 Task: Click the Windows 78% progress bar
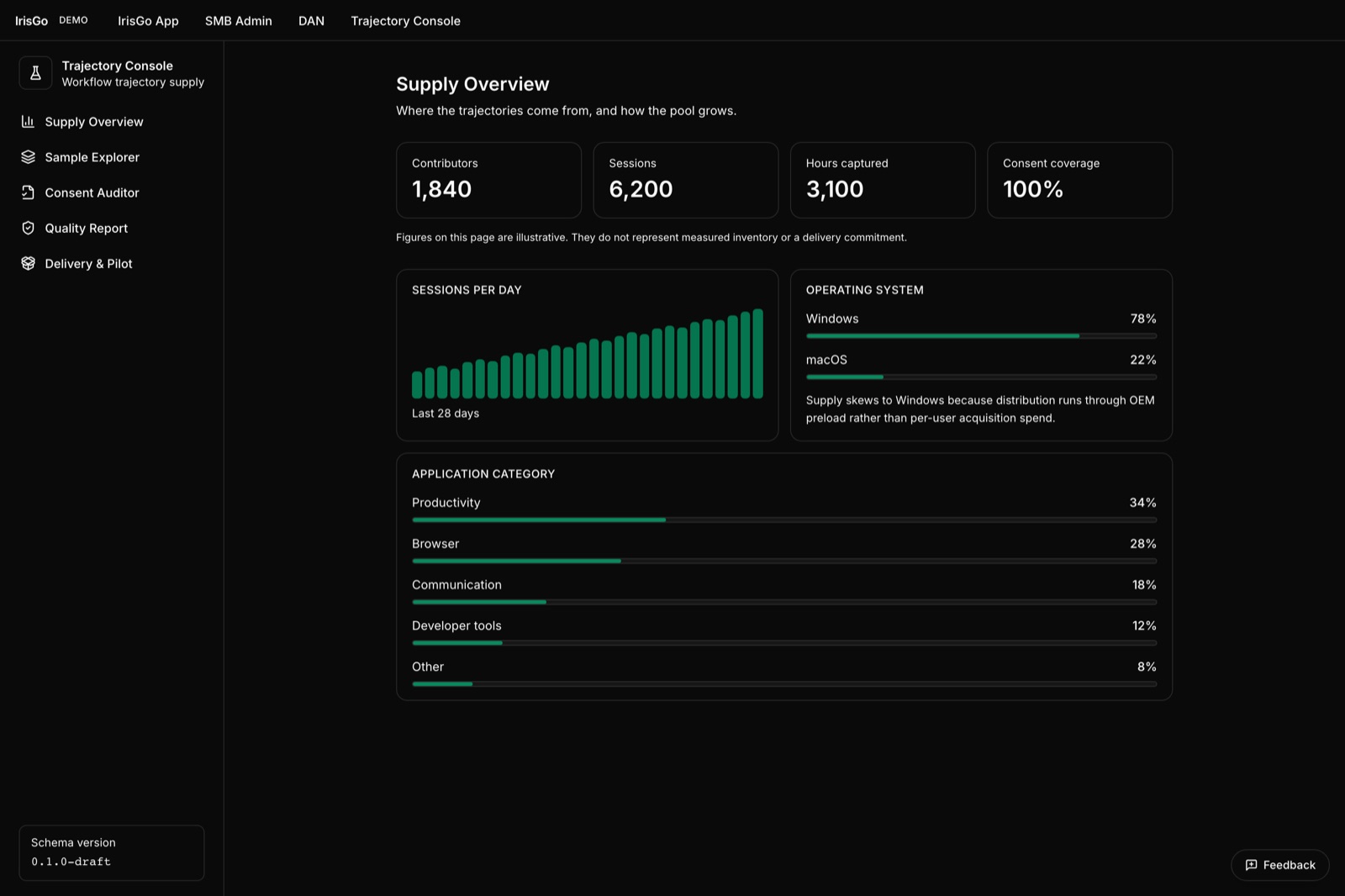pyautogui.click(x=981, y=336)
